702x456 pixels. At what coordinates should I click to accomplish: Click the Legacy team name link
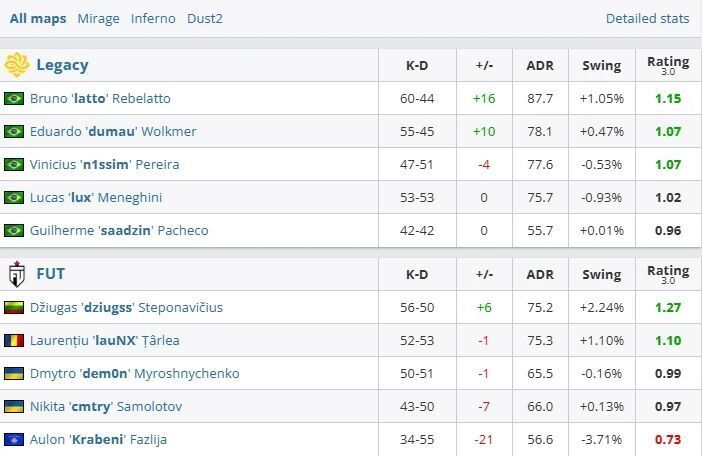pyautogui.click(x=62, y=65)
